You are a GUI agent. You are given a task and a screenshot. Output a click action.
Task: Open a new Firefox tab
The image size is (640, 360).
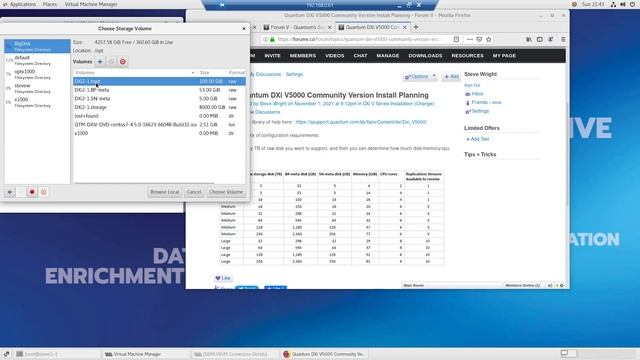416,27
